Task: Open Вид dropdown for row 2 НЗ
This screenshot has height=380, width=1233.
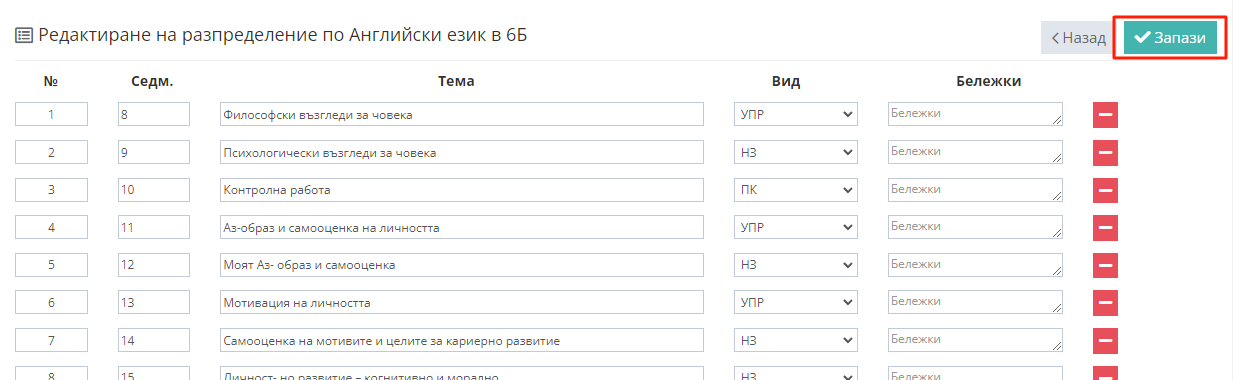Action: tap(796, 153)
